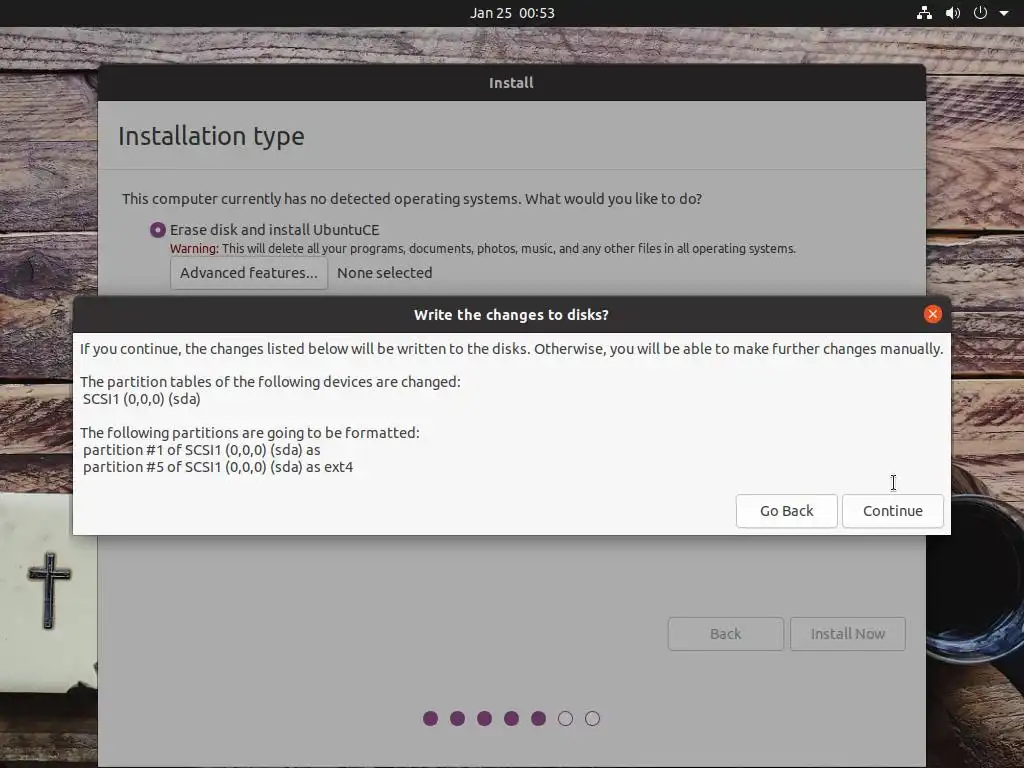Click the Continue button in the dialog
Image resolution: width=1024 pixels, height=768 pixels.
tap(892, 511)
